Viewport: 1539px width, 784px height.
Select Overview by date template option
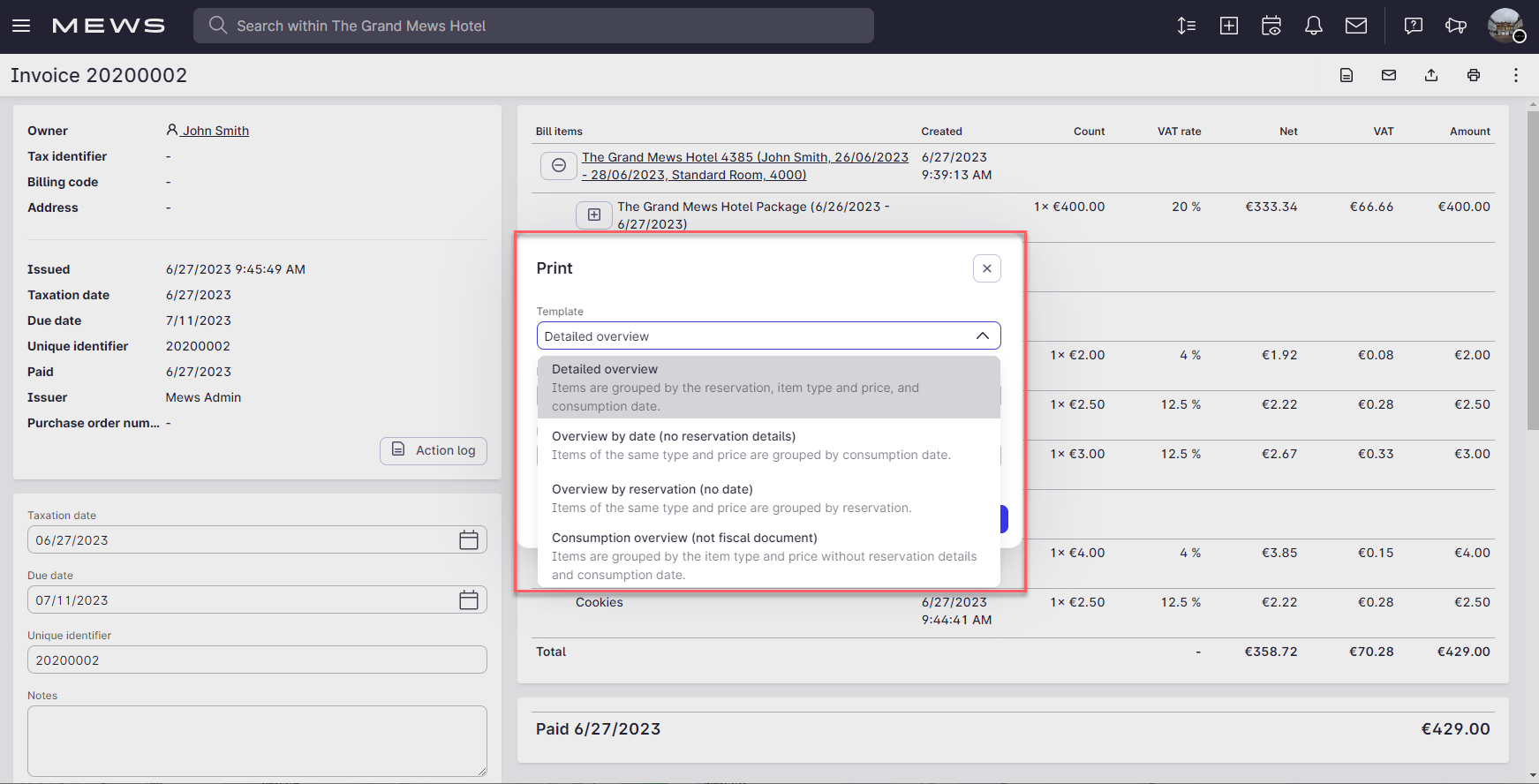[x=768, y=445]
